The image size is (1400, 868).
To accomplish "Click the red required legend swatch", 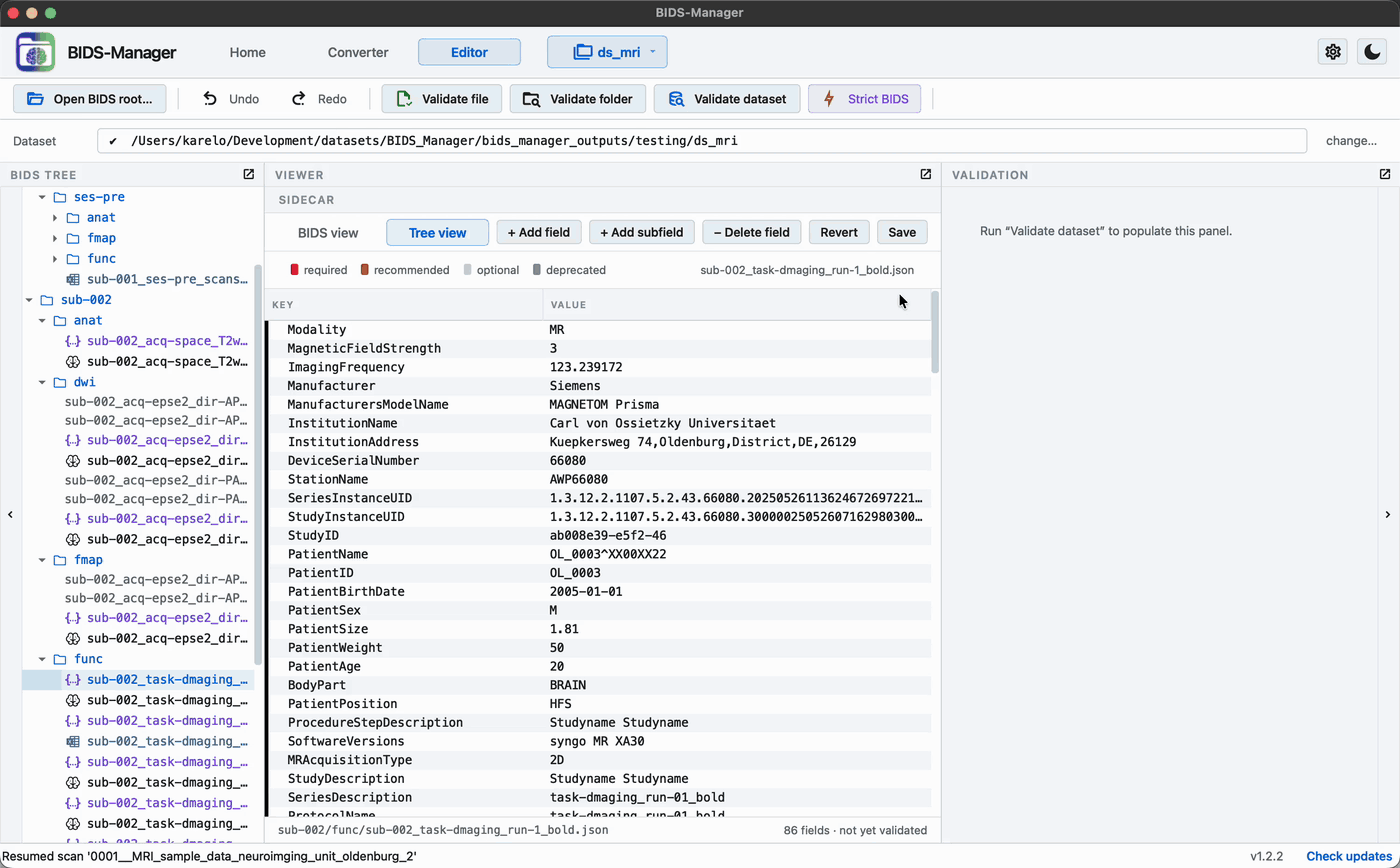I will pos(295,270).
